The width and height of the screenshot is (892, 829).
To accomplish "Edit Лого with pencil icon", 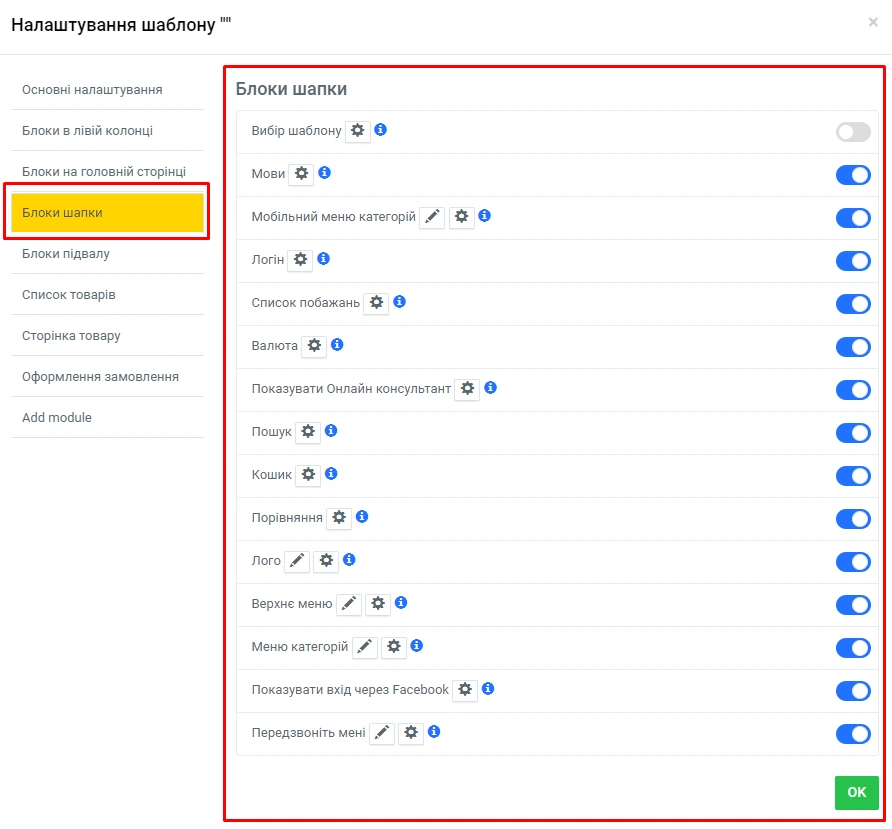I will (x=297, y=561).
